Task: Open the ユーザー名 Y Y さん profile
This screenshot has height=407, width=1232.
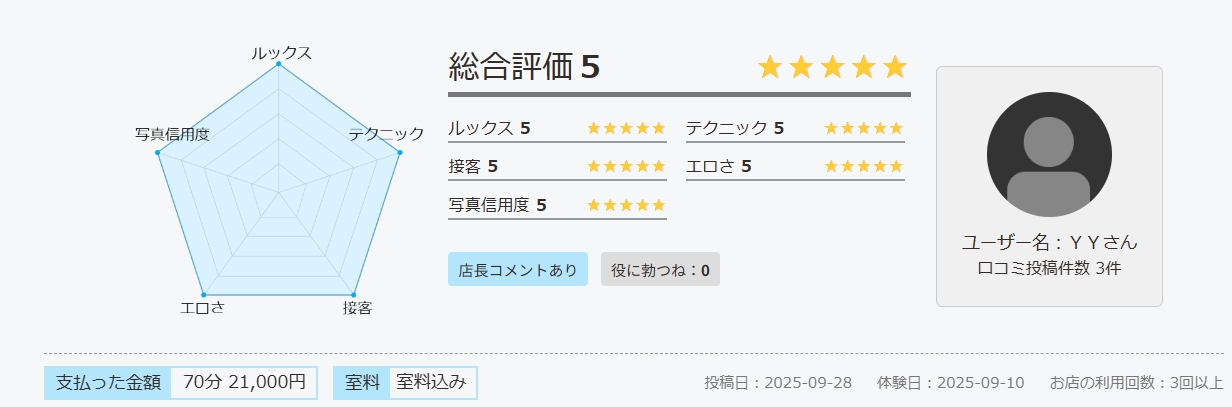Action: 1048,242
